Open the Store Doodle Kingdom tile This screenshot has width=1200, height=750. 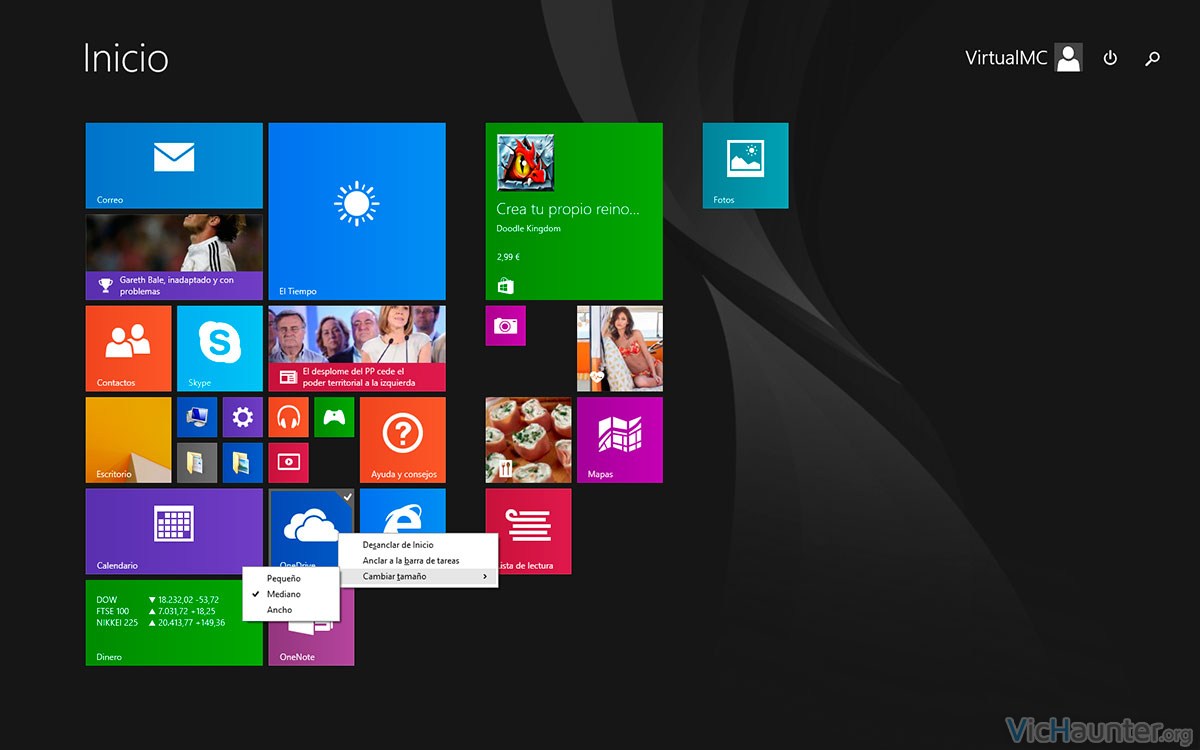tap(574, 211)
